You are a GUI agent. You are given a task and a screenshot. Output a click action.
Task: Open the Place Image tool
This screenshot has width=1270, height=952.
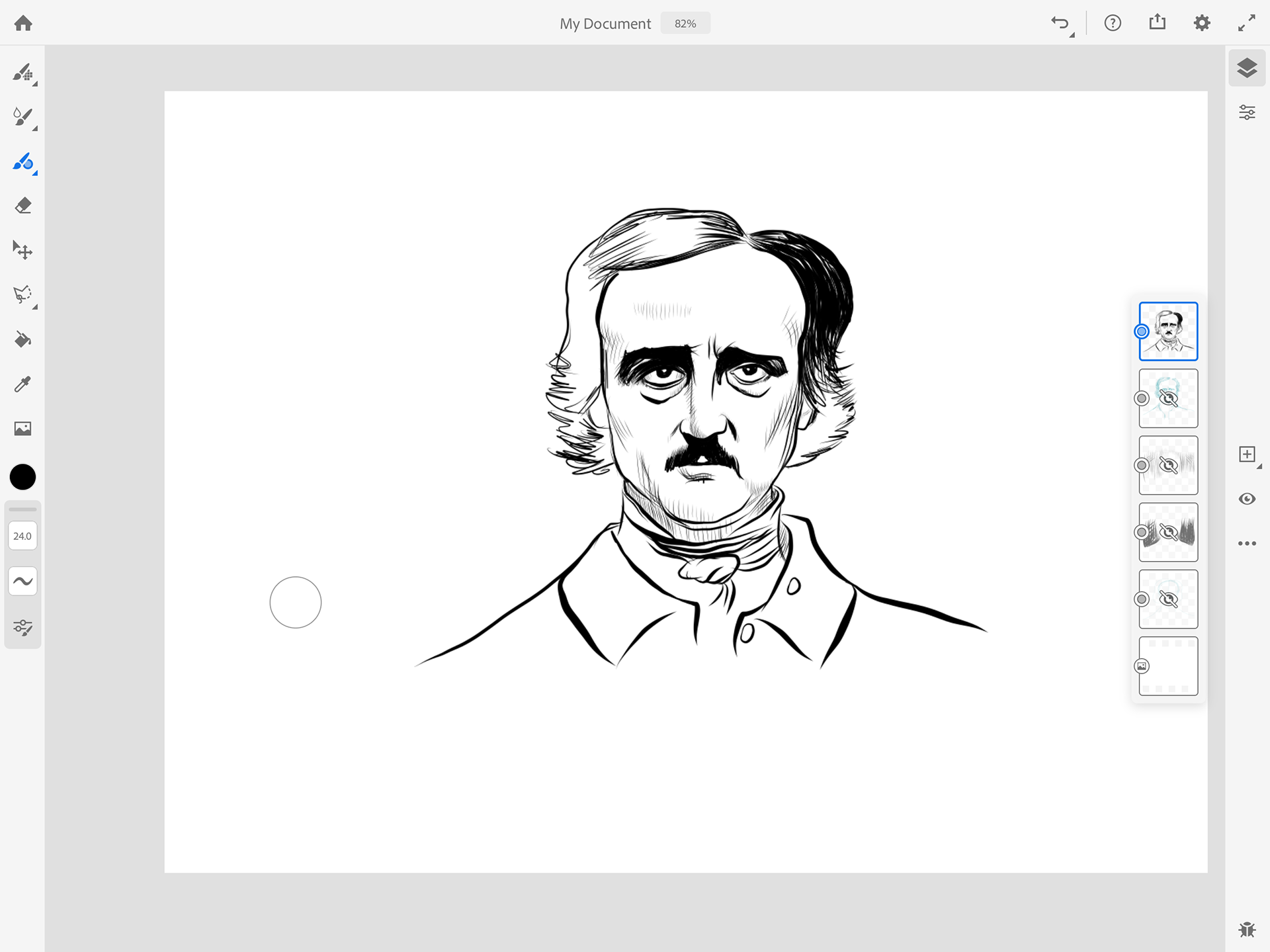pyautogui.click(x=23, y=429)
